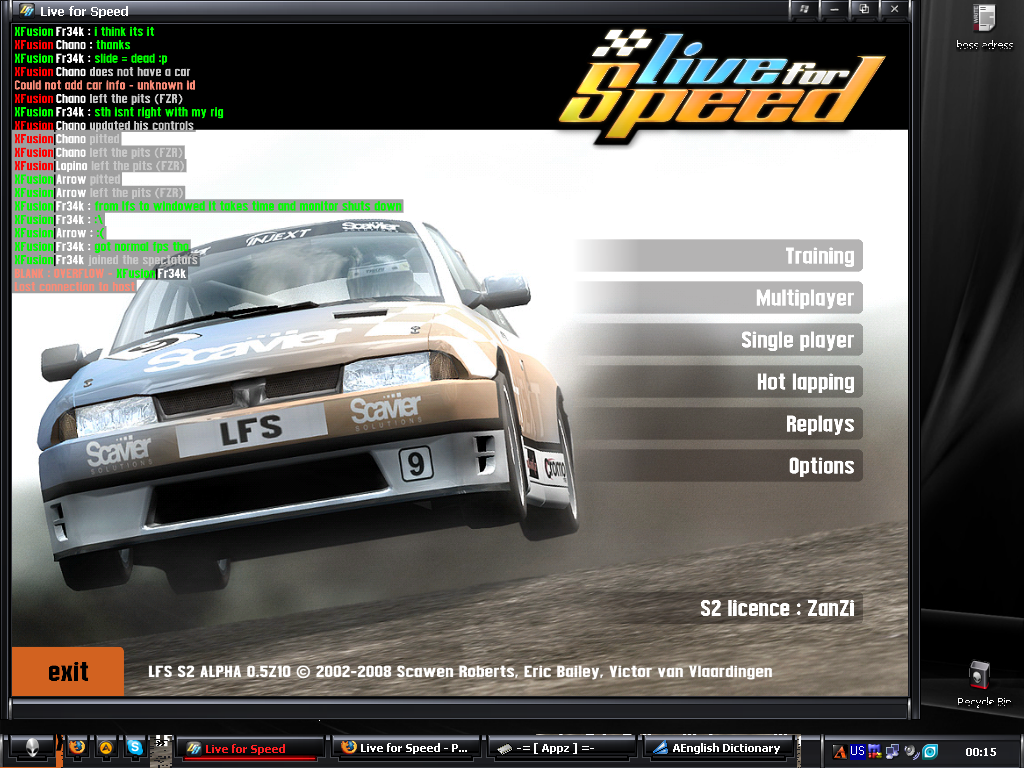Click 'Chano updated his controls' message

click(104, 125)
